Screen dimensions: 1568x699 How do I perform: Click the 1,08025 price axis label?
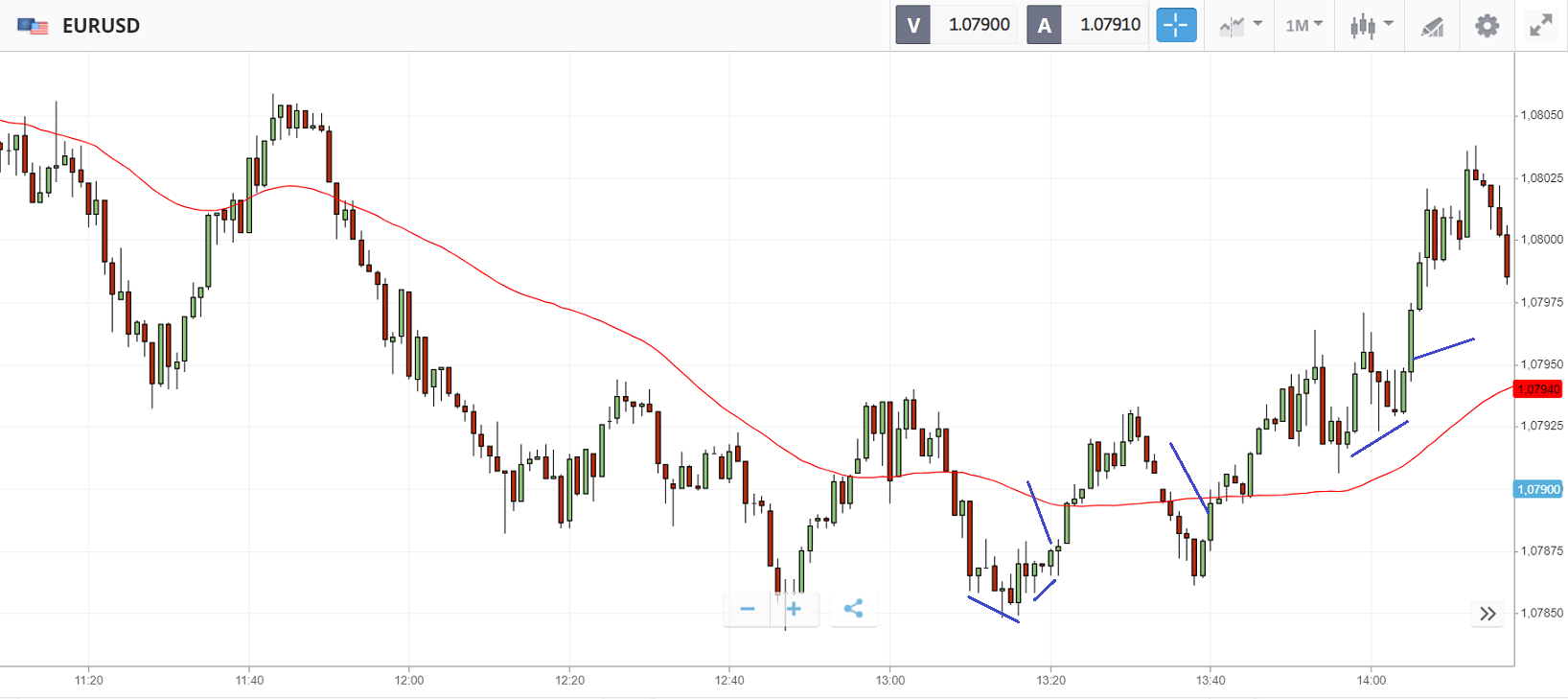[1541, 178]
